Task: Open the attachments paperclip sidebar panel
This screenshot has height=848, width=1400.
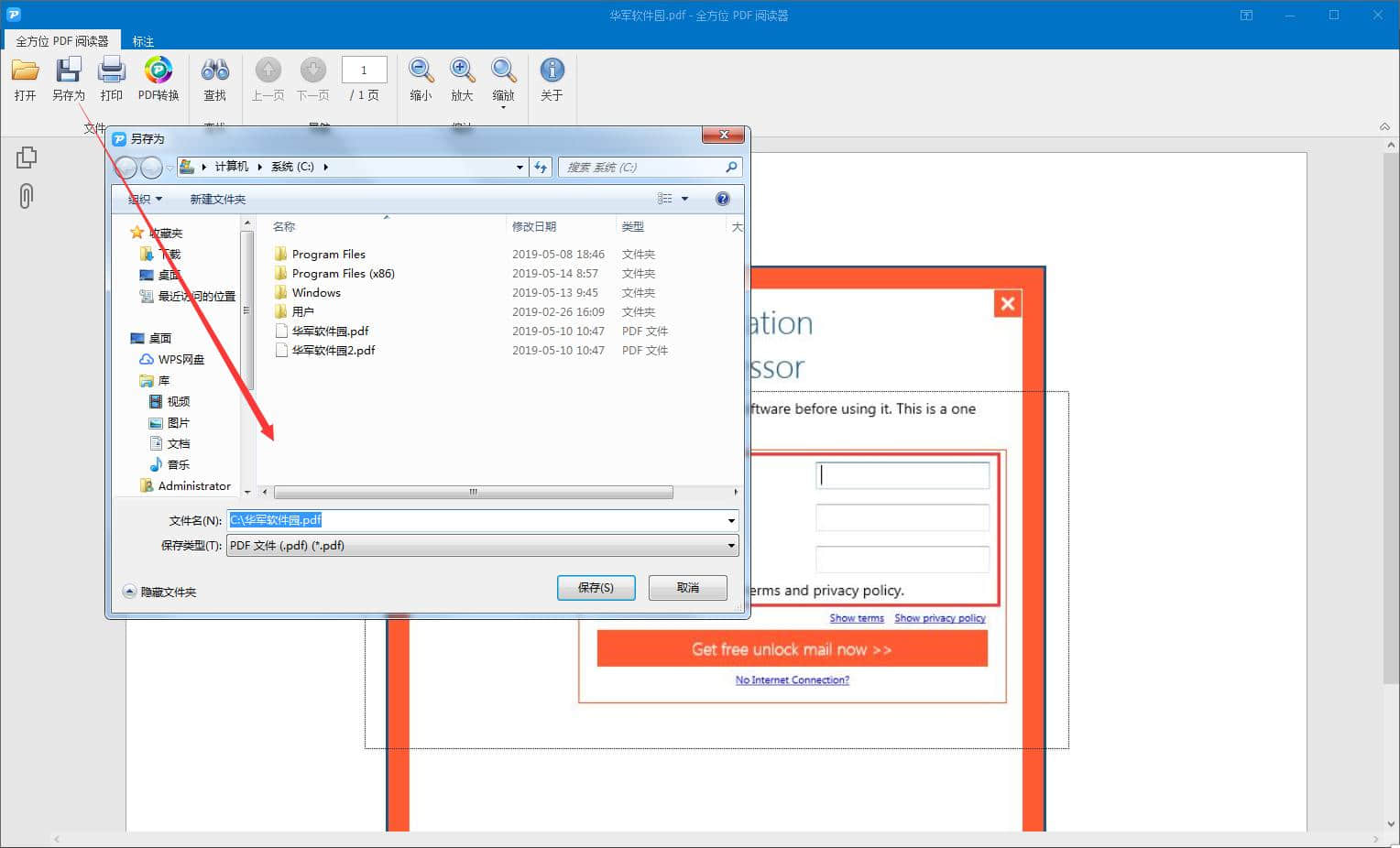Action: [x=27, y=196]
